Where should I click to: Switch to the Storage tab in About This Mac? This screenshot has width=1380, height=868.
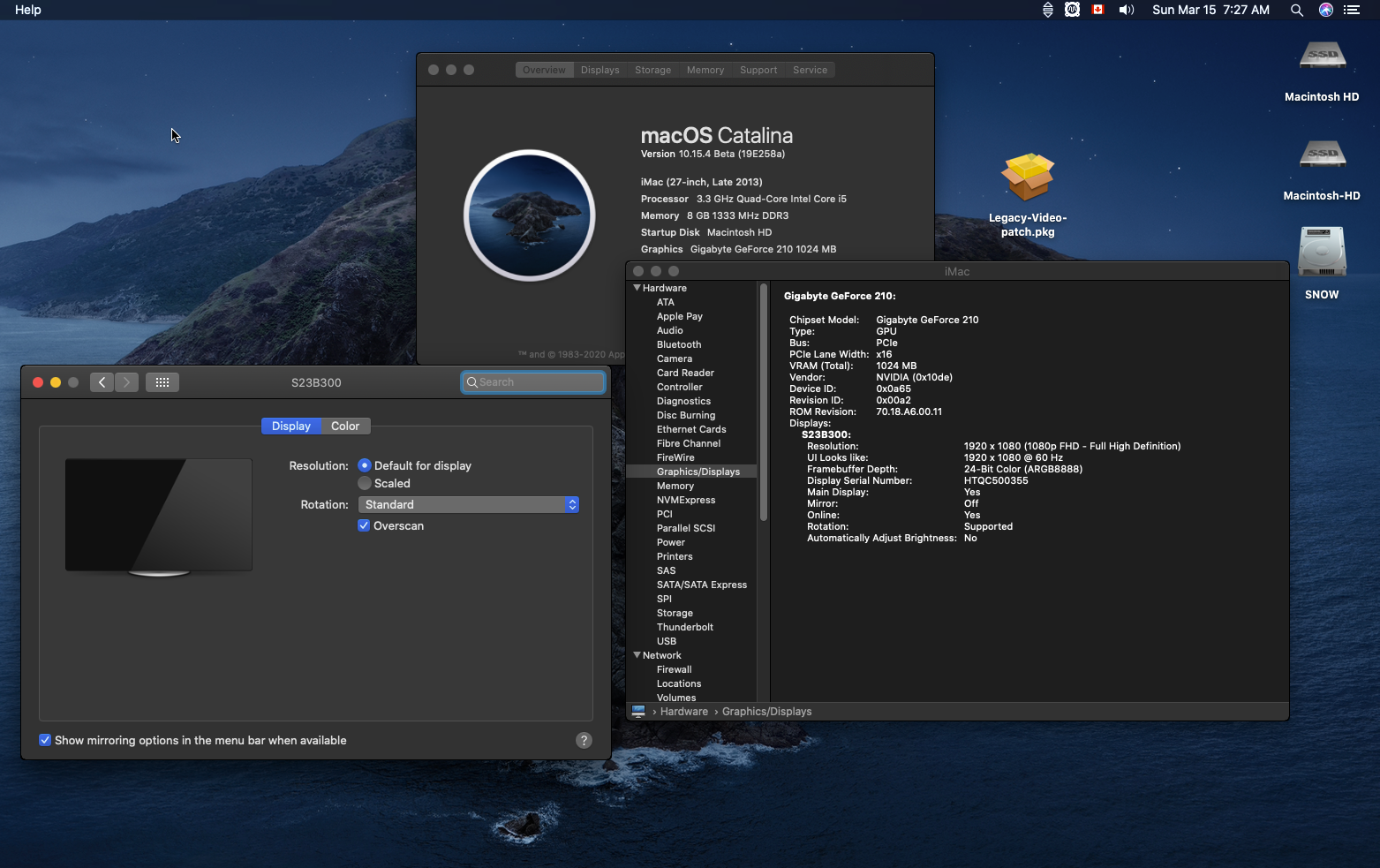click(653, 70)
